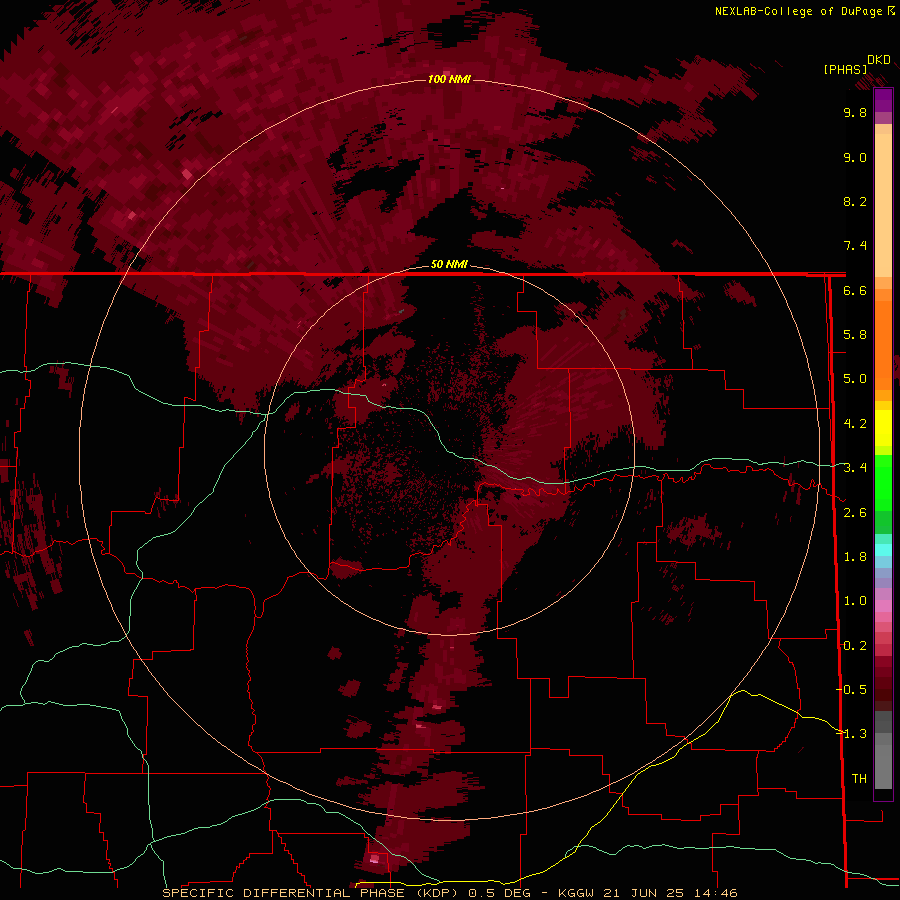Screen dimensions: 900x900
Task: Click the 9.8 value on the color scale
Action: 855,112
